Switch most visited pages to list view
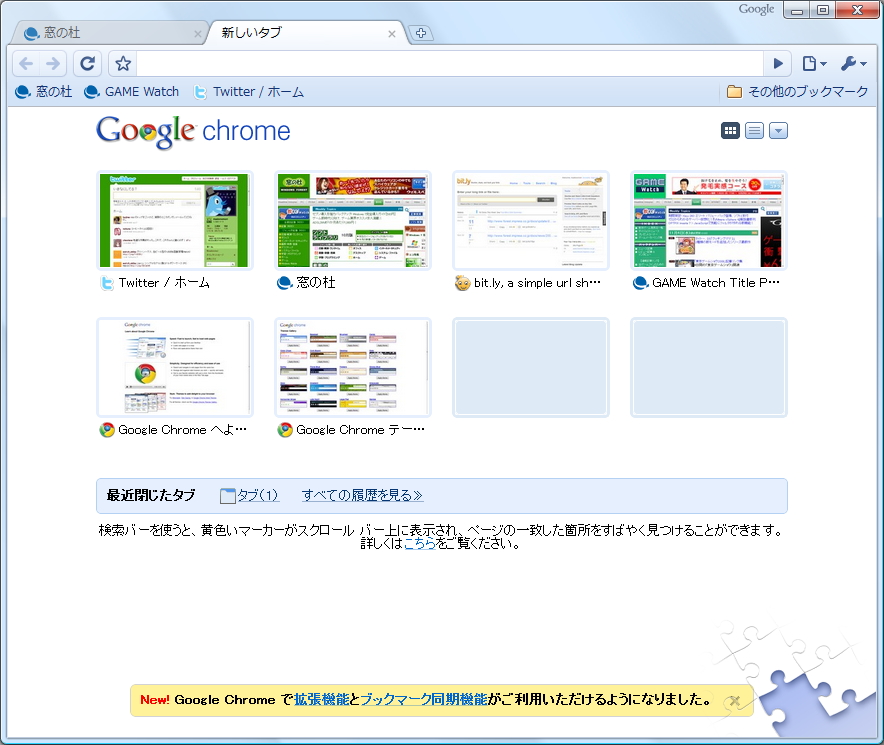 coord(754,130)
